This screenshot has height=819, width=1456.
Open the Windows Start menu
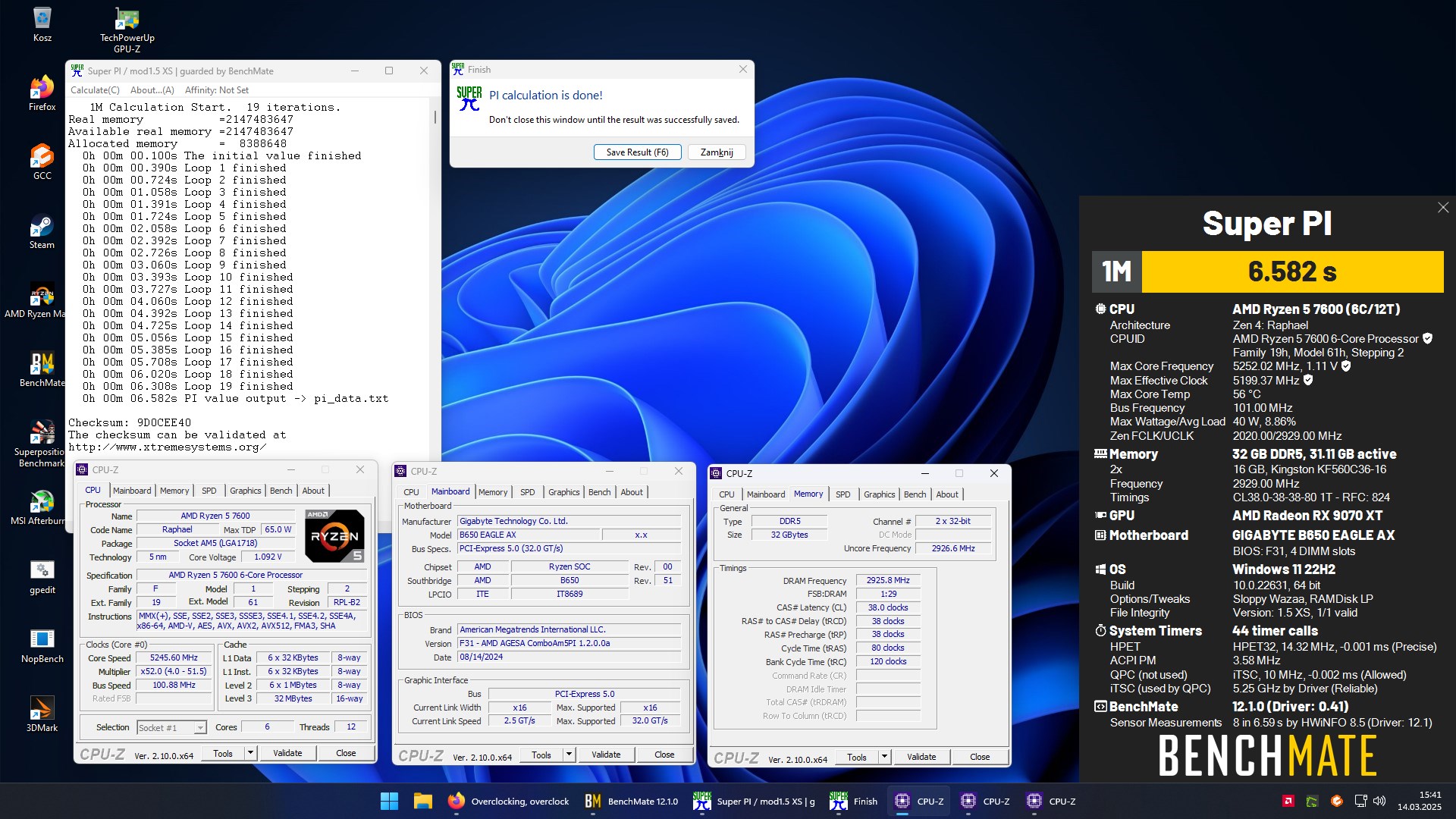click(x=389, y=801)
